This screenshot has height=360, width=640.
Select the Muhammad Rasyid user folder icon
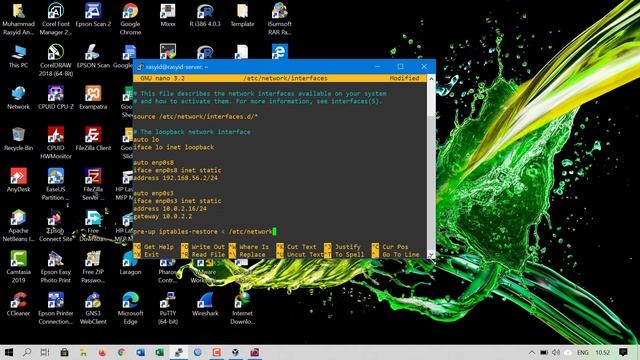click(x=18, y=19)
